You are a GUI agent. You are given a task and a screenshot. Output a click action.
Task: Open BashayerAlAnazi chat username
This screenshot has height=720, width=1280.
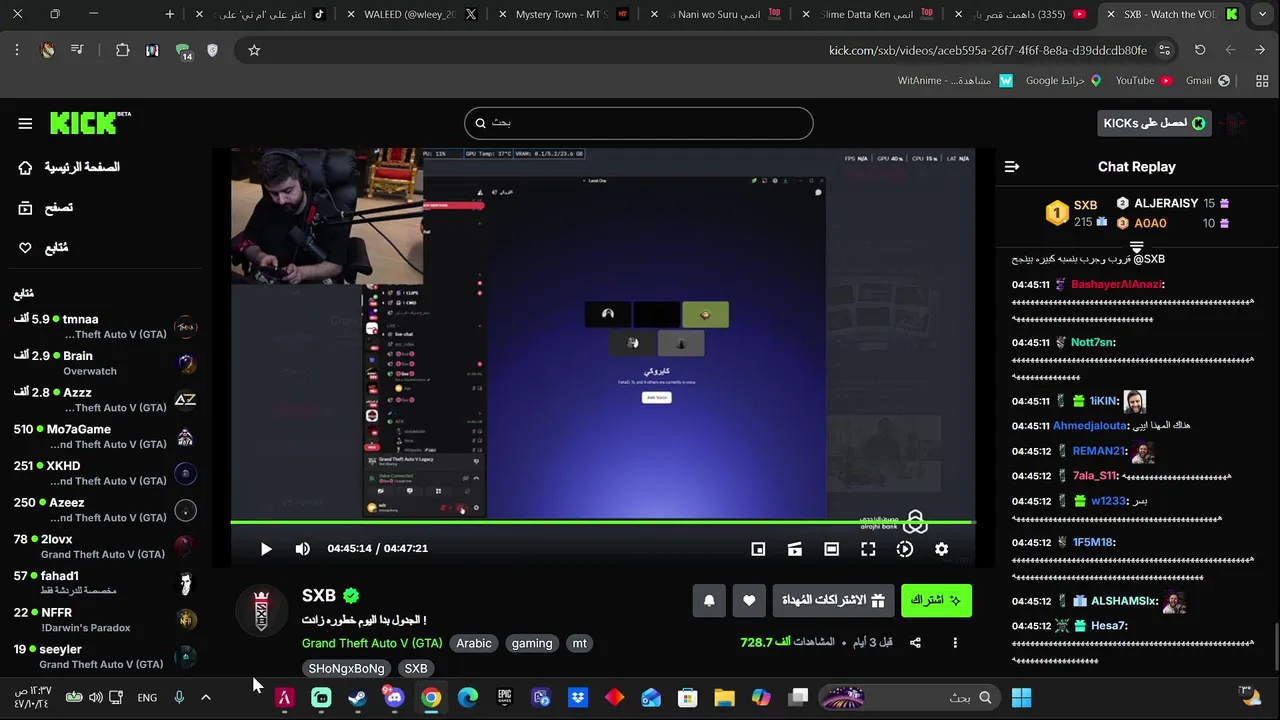coord(1117,284)
